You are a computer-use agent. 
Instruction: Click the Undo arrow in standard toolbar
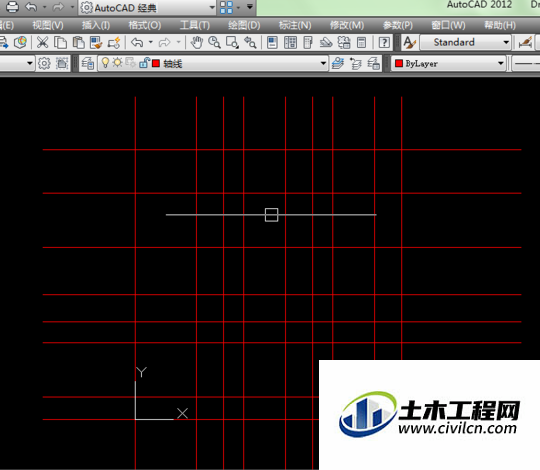click(x=137, y=43)
